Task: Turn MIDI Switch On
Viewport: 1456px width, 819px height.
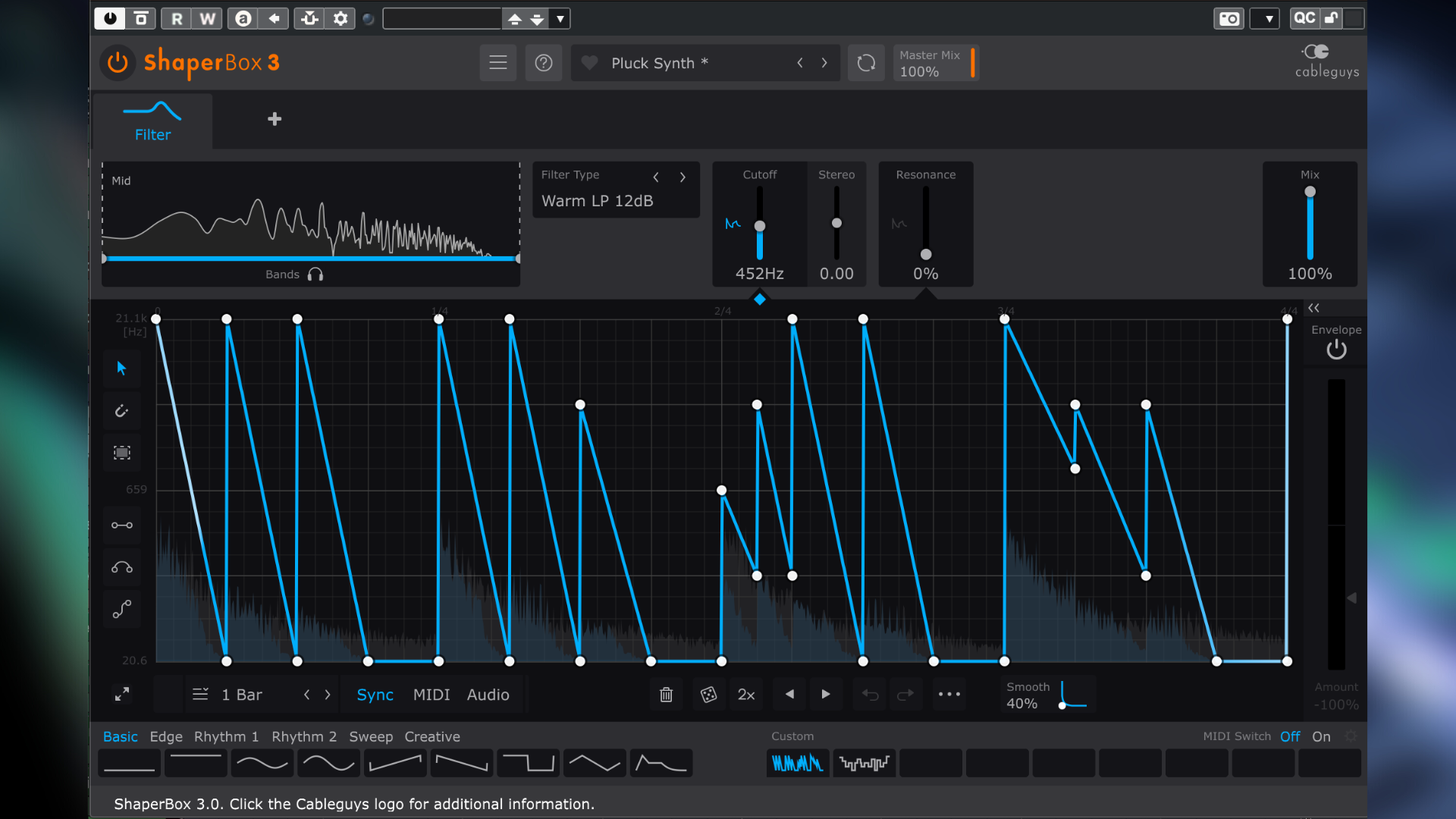Action: pyautogui.click(x=1321, y=736)
